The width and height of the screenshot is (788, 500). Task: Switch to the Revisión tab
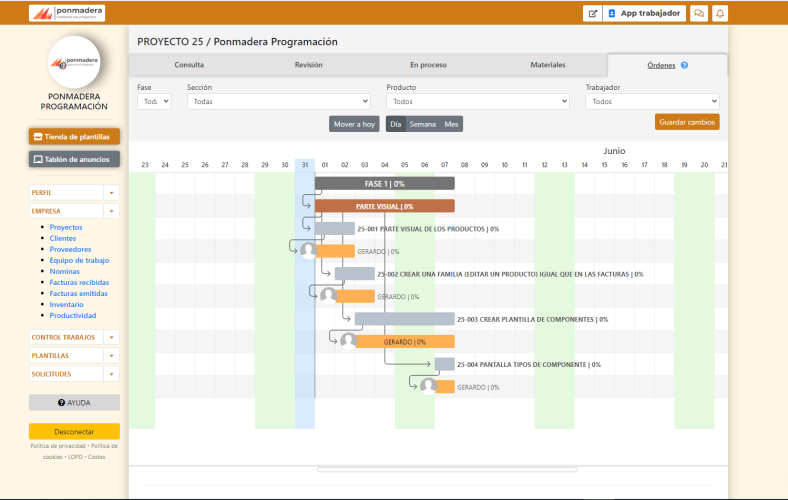click(308, 65)
